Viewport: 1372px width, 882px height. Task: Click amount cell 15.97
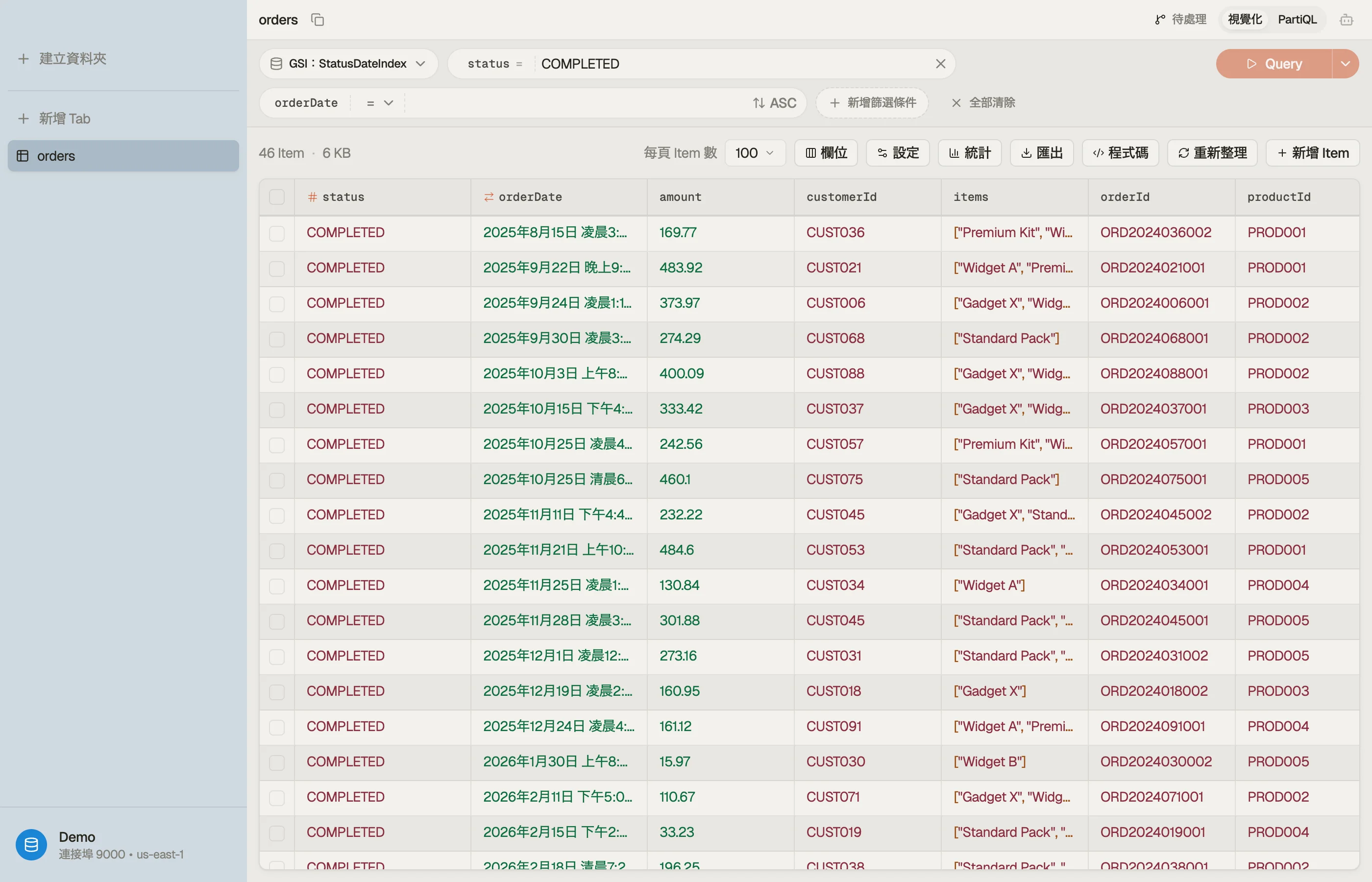point(720,762)
